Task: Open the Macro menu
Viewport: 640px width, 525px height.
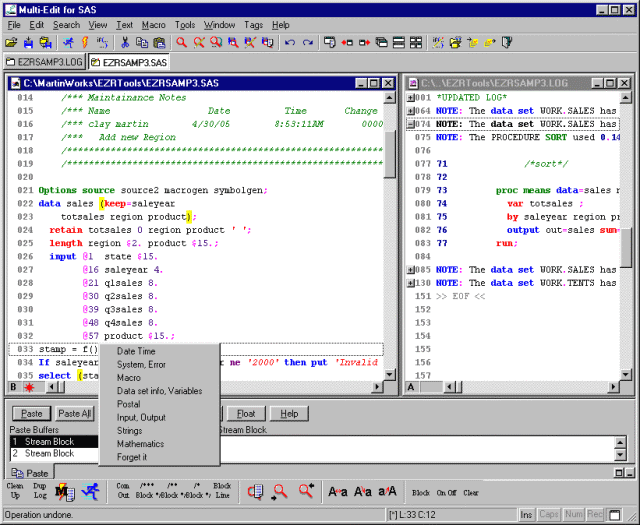Action: (x=153, y=24)
